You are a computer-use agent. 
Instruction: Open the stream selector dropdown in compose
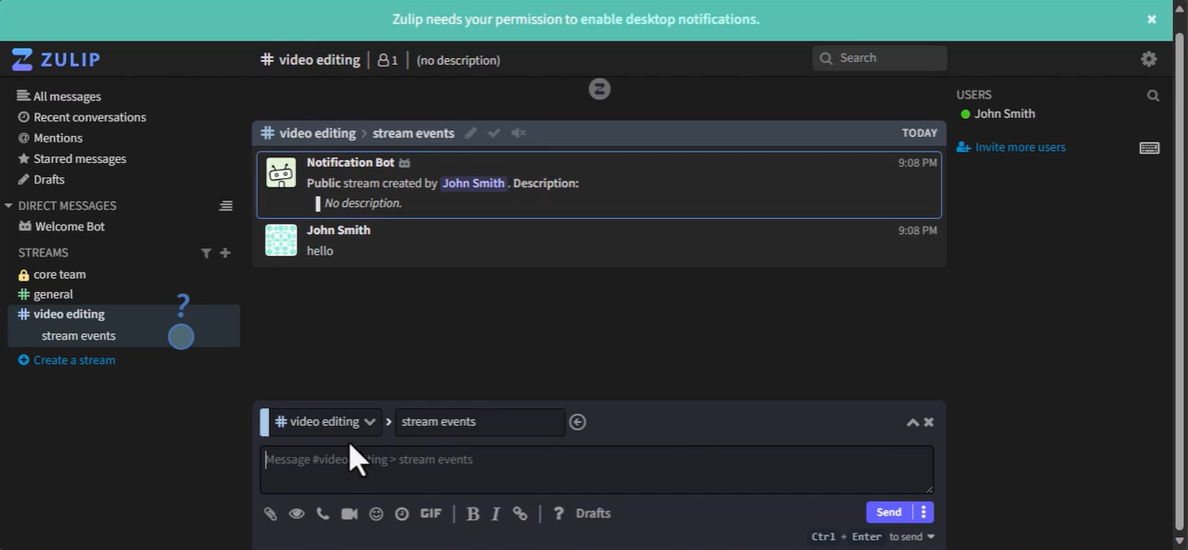tap(325, 422)
